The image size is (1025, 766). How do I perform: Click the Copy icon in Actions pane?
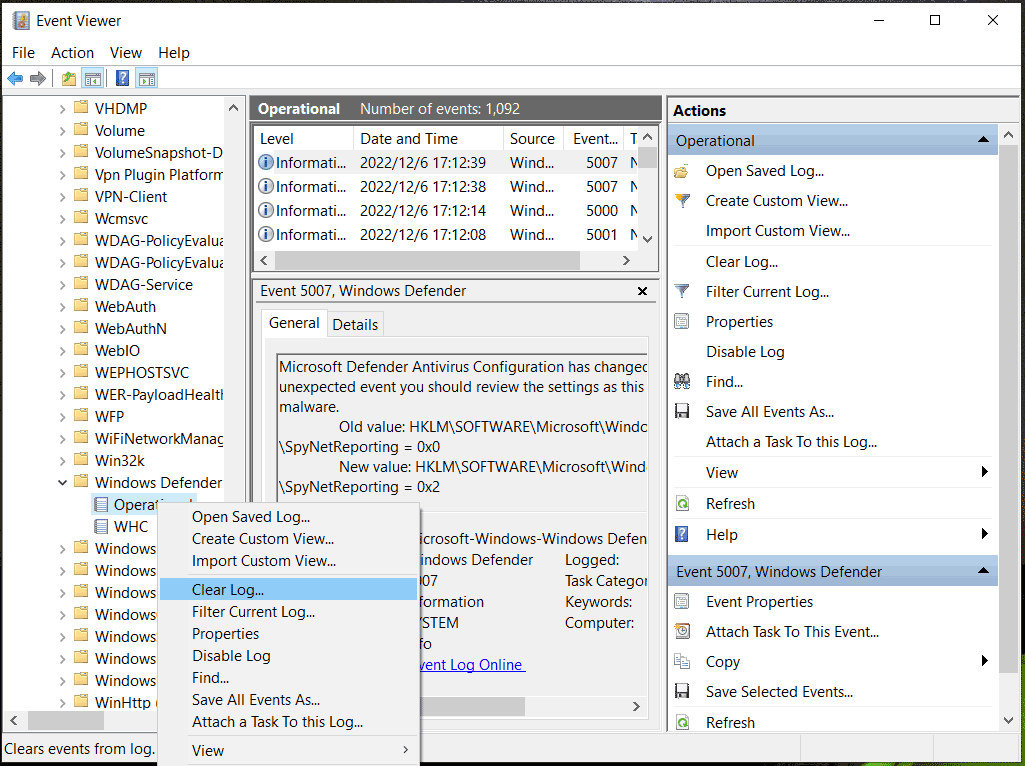tap(682, 661)
